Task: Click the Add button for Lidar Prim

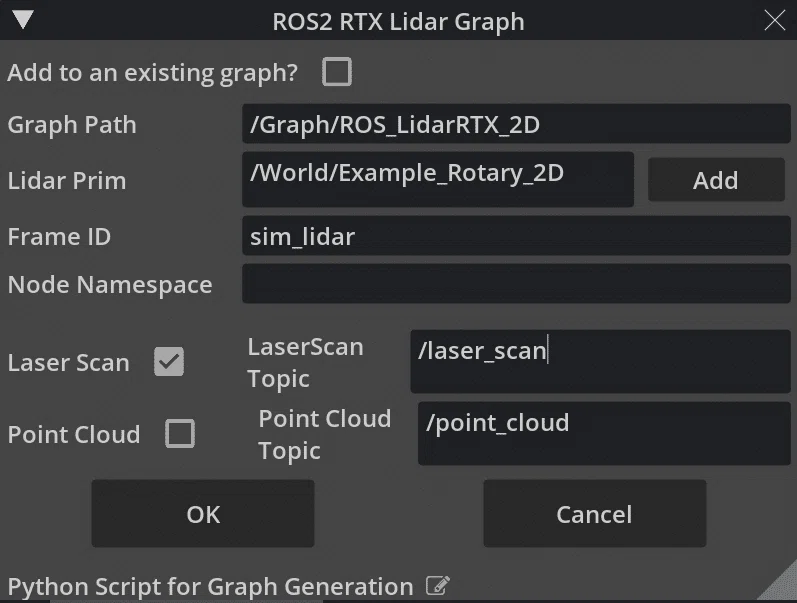Action: [716, 180]
